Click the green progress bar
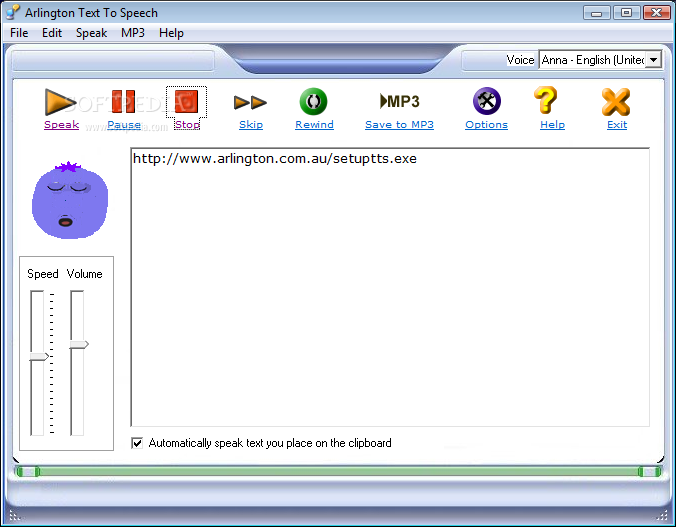This screenshot has width=676, height=527. 338,471
